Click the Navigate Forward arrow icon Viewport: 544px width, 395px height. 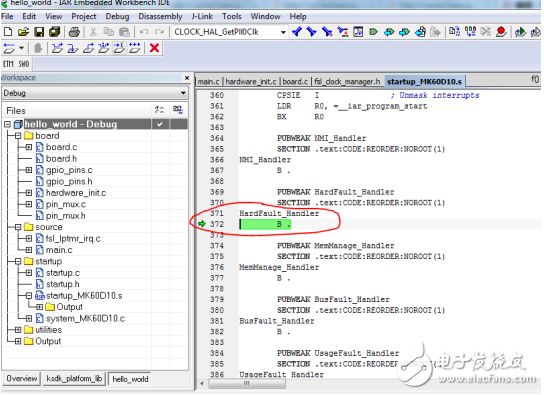pyautogui.click(x=404, y=32)
